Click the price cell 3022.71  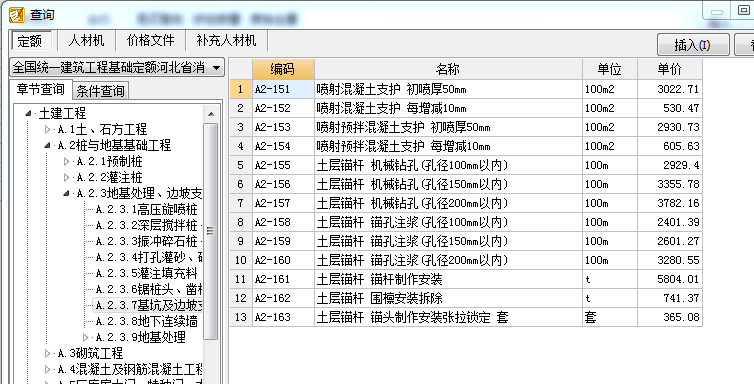[x=669, y=89]
